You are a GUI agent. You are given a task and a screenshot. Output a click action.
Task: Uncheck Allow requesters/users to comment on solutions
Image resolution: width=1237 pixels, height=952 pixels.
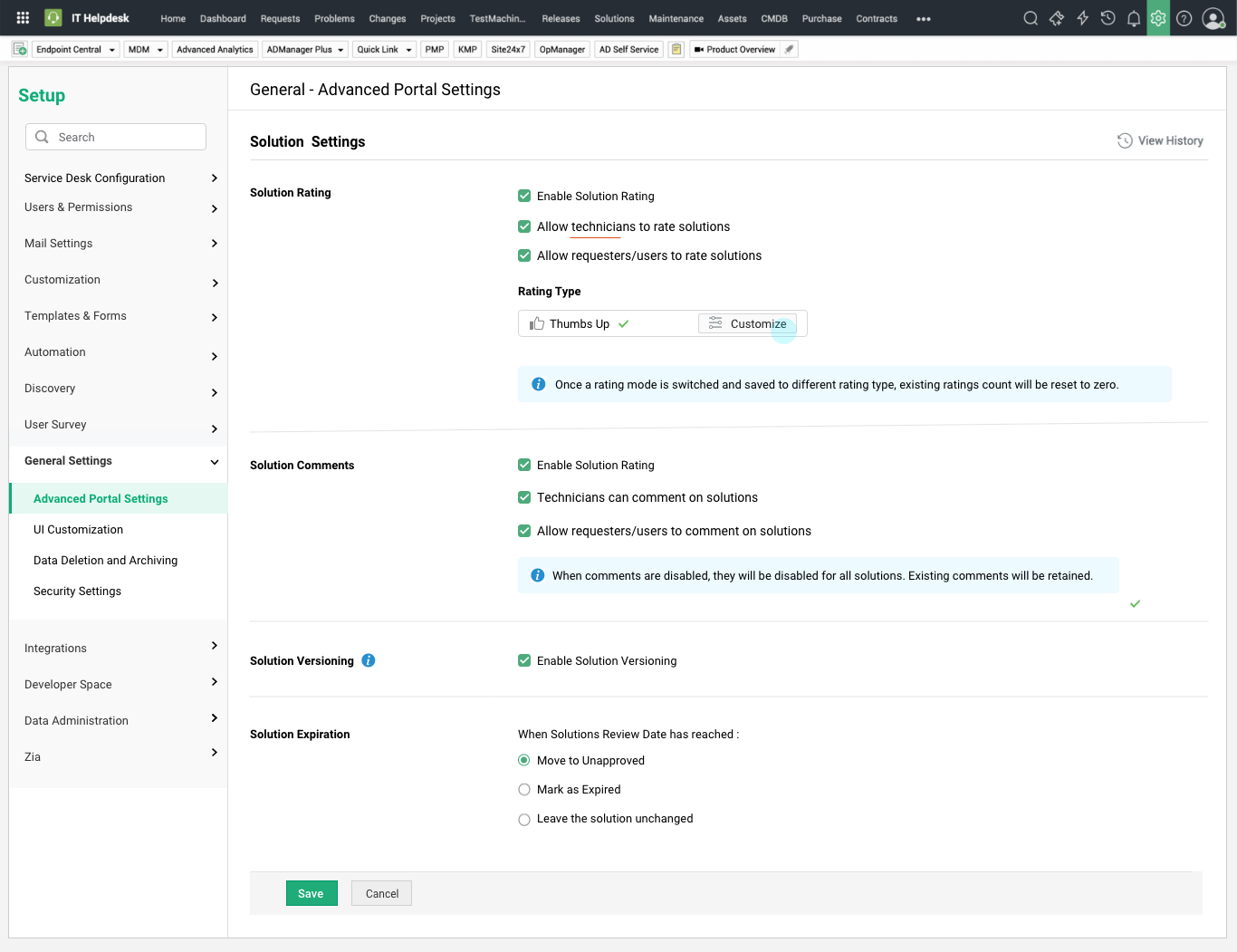[x=524, y=531]
